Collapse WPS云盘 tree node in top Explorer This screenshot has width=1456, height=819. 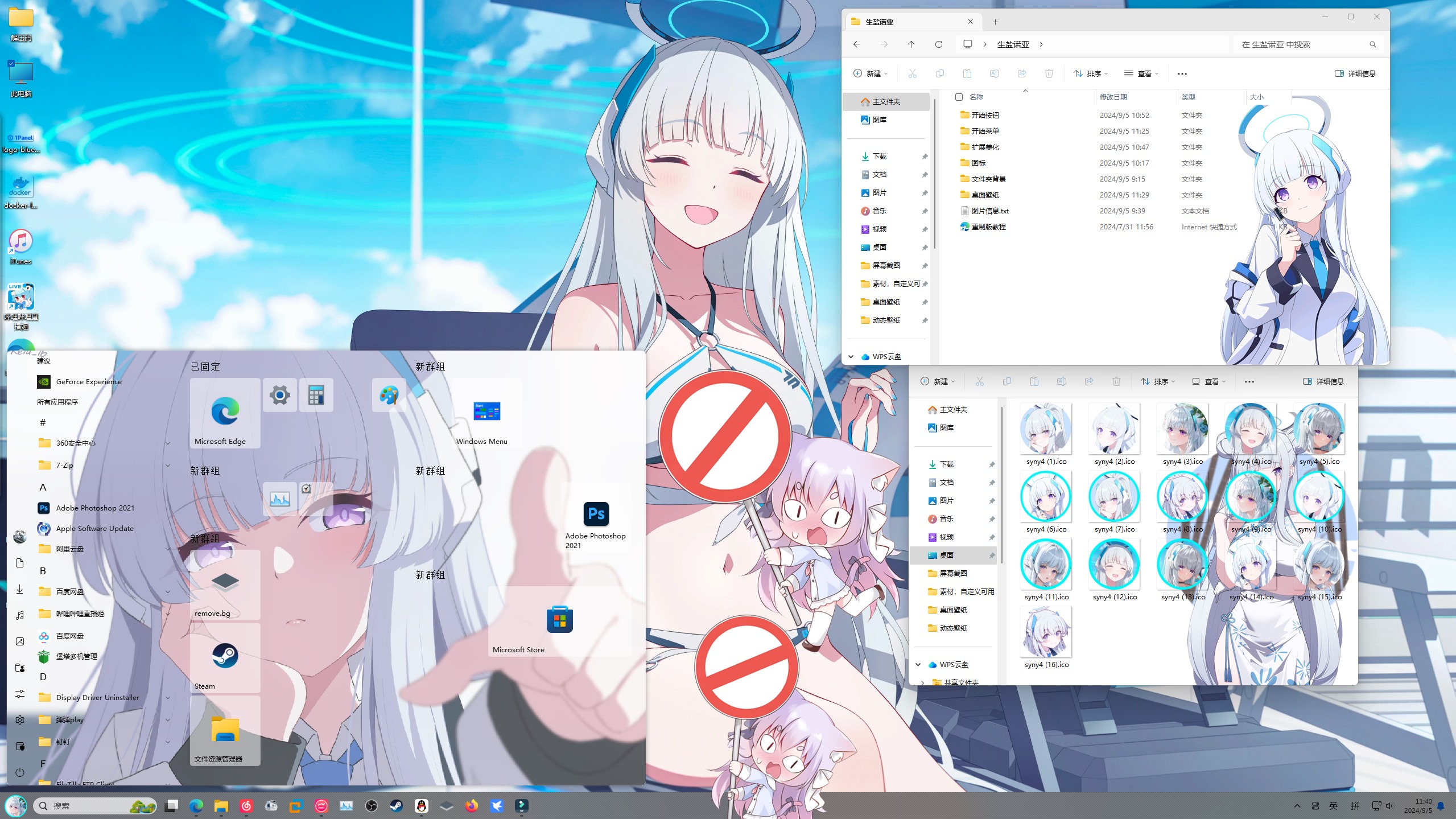click(851, 357)
